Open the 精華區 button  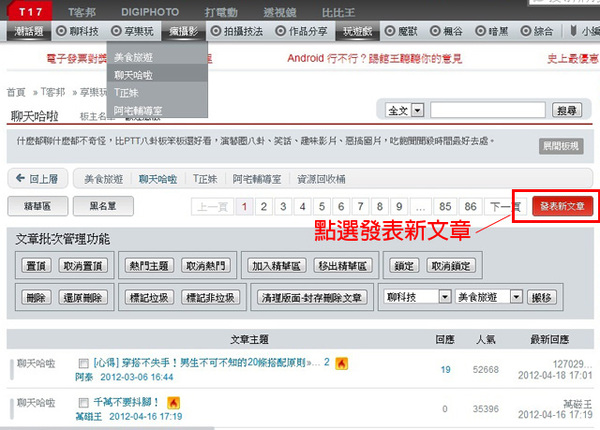[x=38, y=206]
